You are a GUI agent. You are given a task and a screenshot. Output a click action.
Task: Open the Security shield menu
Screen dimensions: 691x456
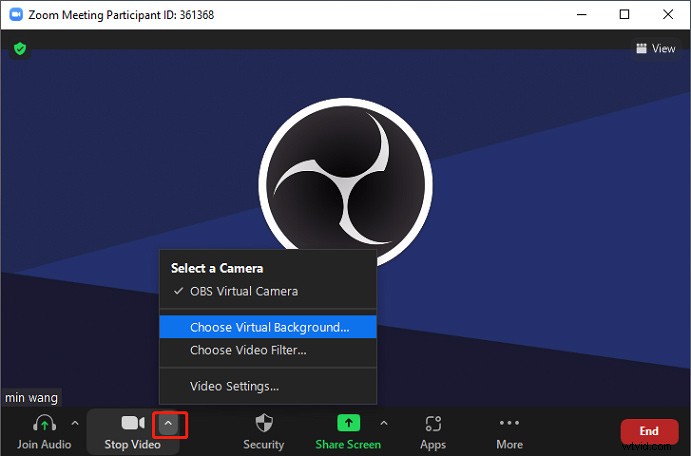(x=264, y=423)
